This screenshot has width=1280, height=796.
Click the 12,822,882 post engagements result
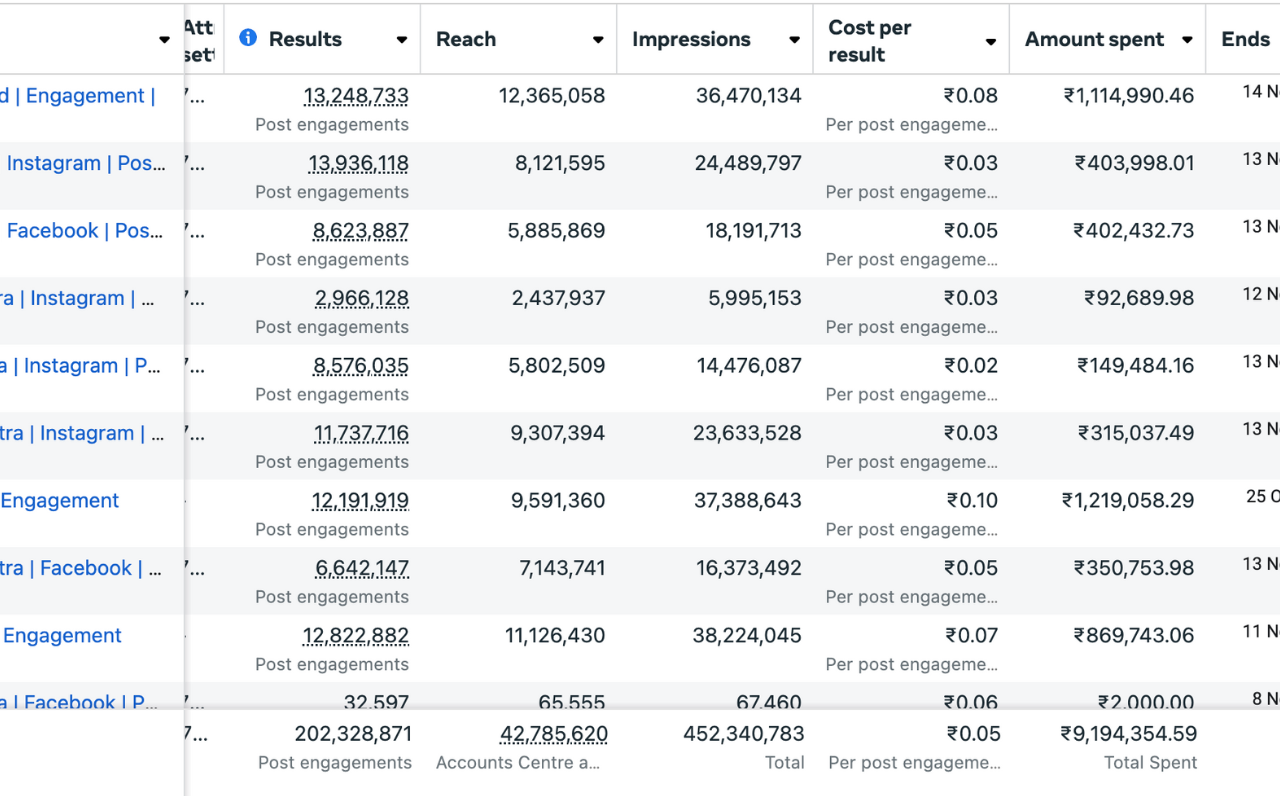click(x=355, y=635)
